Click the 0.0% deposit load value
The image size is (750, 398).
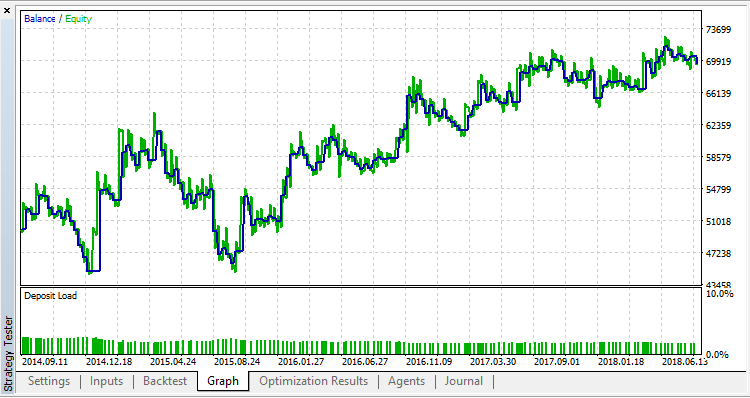tap(717, 354)
